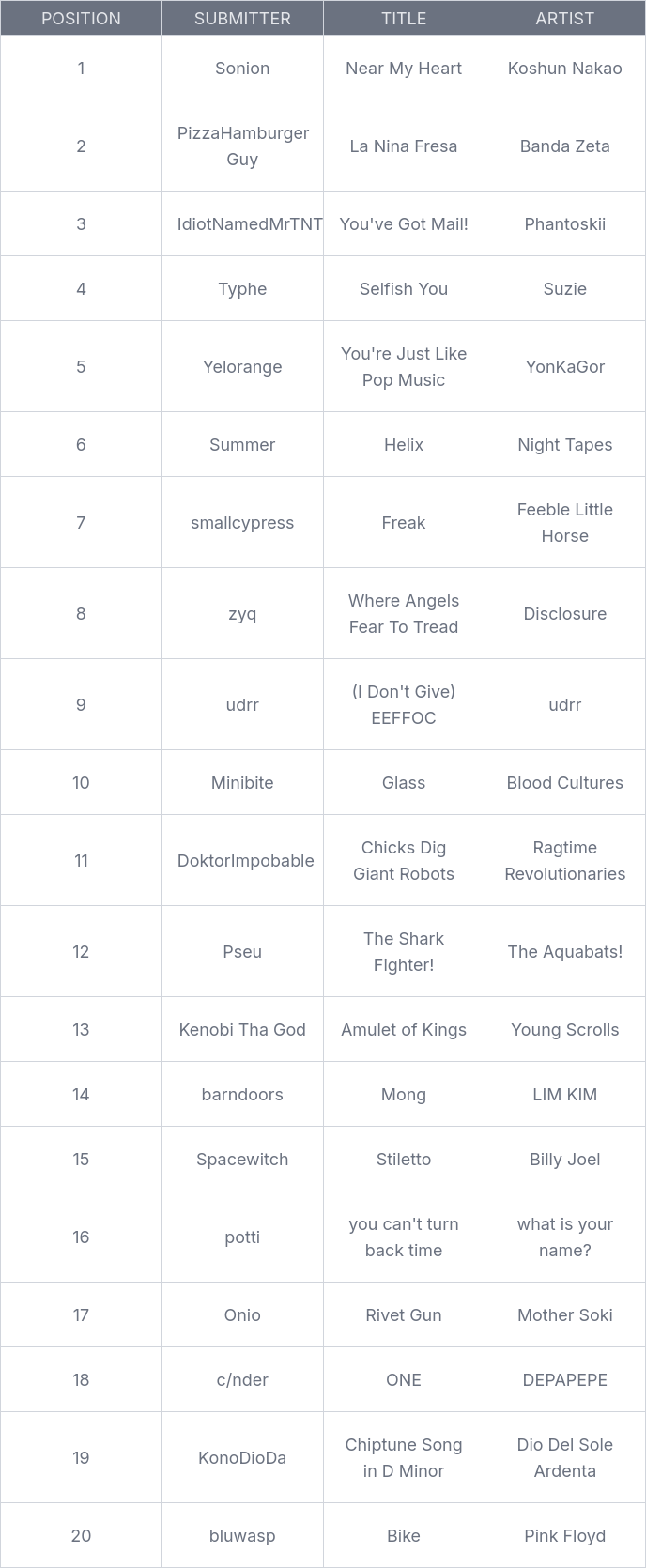Click the SUBMITTER column header

pos(242,18)
